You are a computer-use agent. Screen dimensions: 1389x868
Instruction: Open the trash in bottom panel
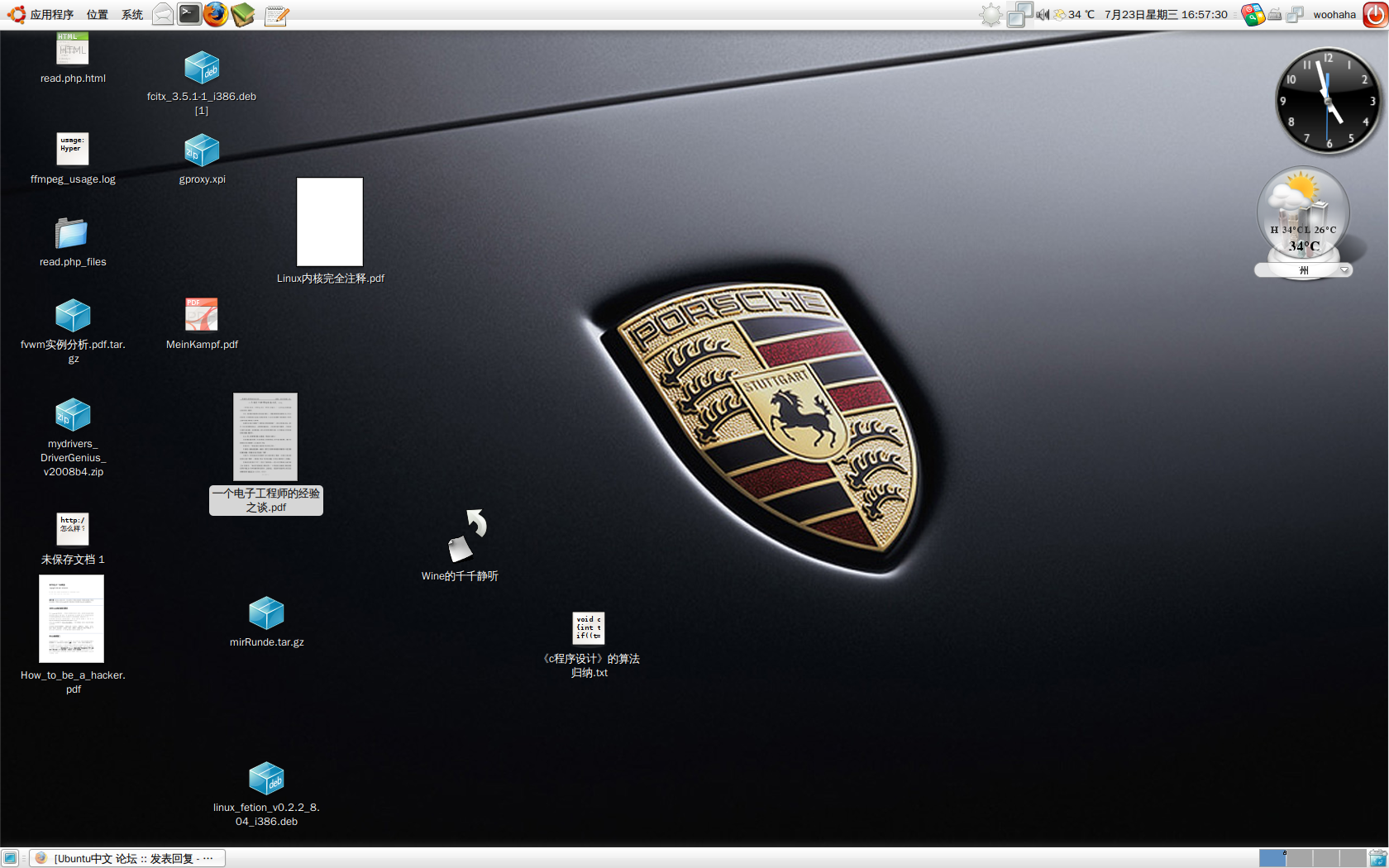(x=1378, y=858)
